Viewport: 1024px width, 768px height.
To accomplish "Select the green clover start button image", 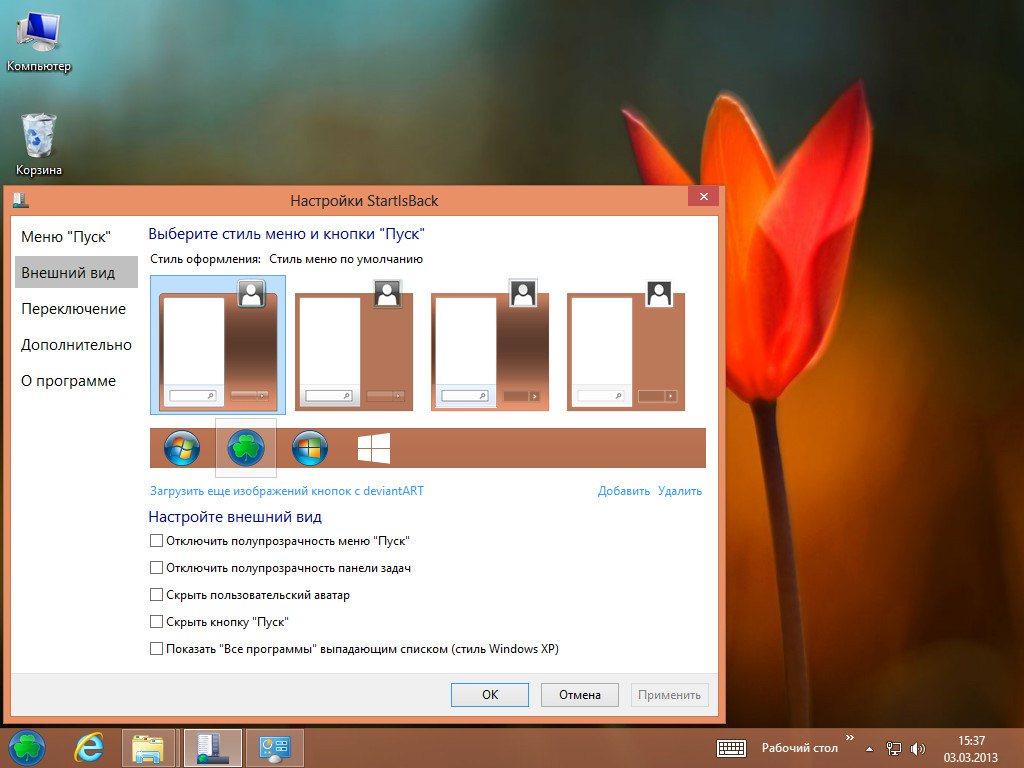I will coord(246,448).
